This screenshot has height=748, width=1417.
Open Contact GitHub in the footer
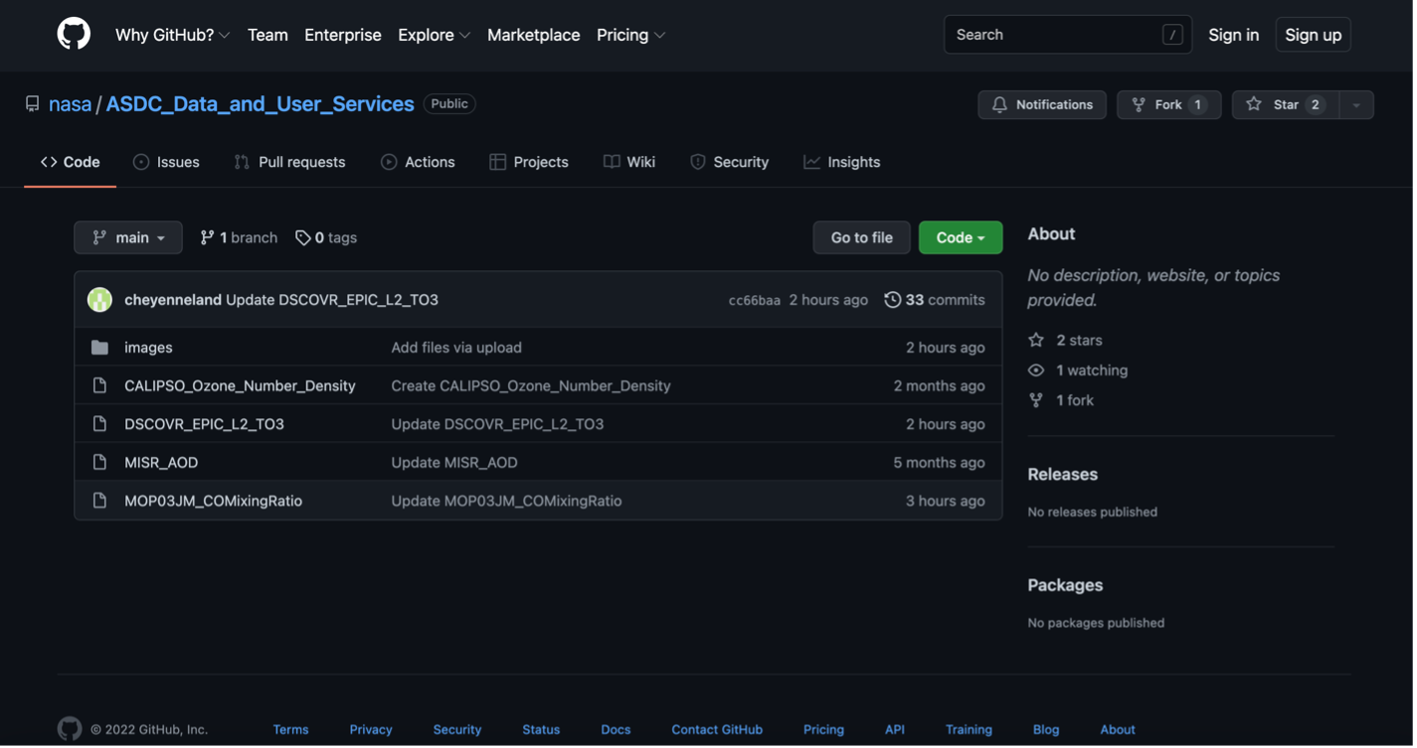pyautogui.click(x=717, y=729)
